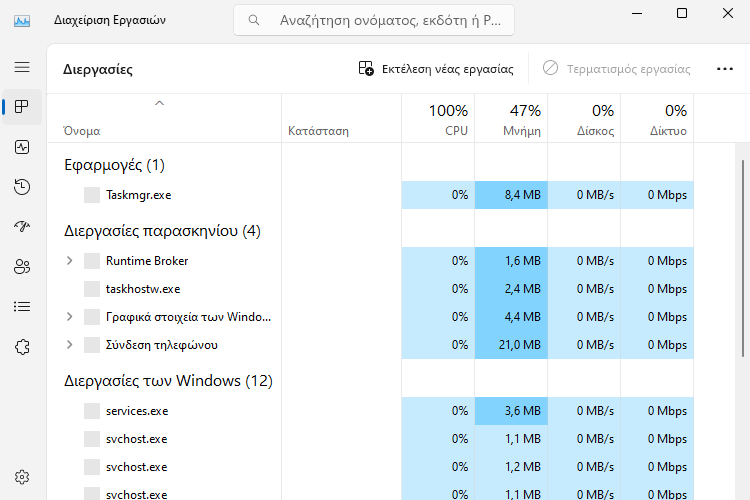Open Task Manager settings gear
The width and height of the screenshot is (750, 500).
click(22, 477)
